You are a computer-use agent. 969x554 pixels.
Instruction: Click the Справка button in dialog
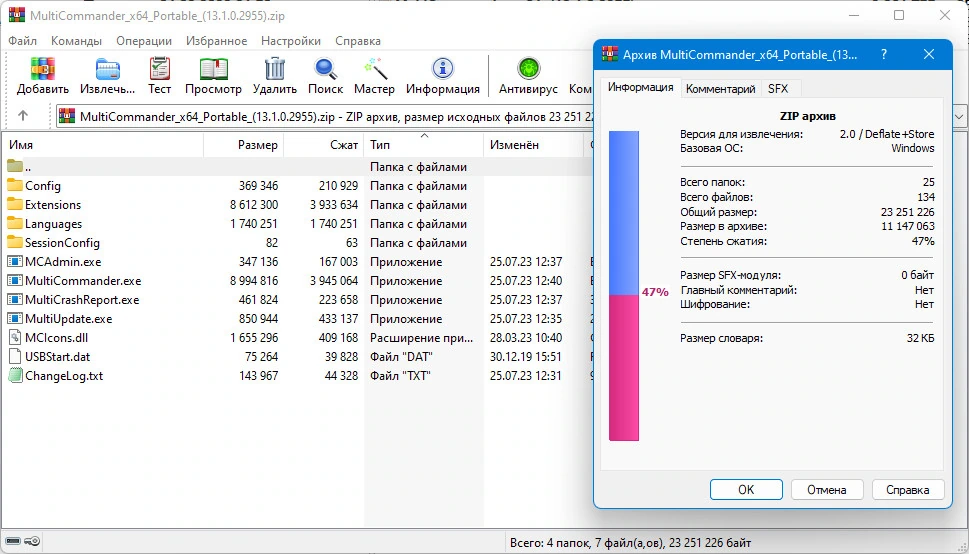coord(907,490)
